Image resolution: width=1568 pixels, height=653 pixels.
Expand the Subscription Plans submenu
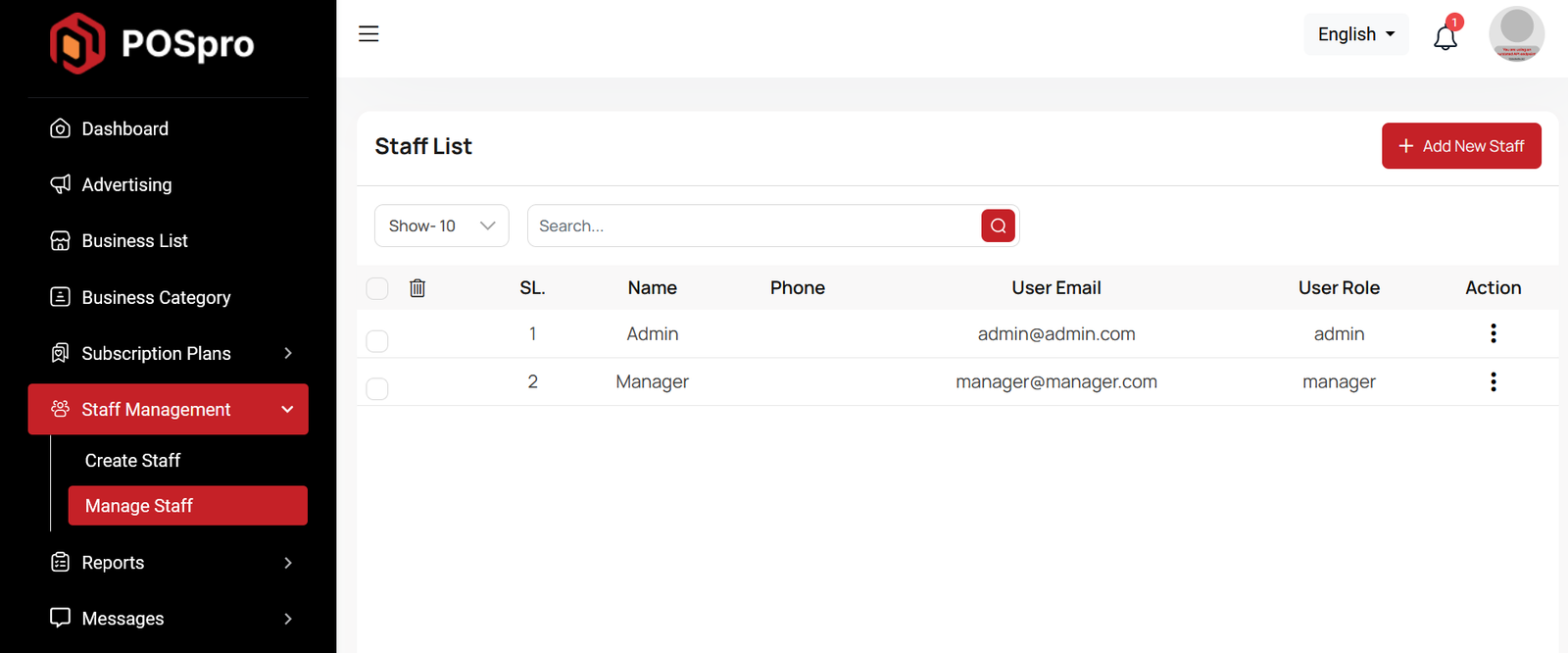(169, 353)
